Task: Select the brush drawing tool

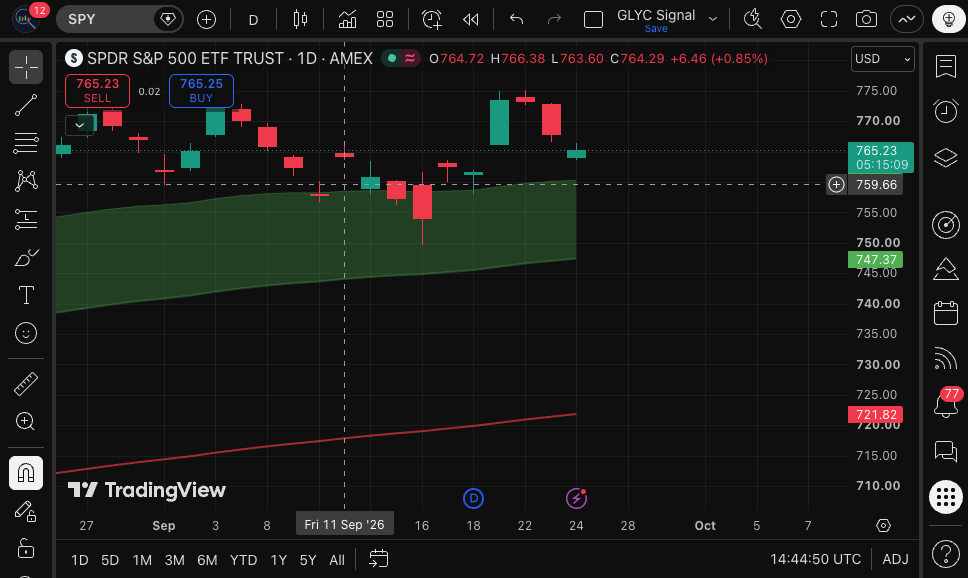Action: pos(26,258)
